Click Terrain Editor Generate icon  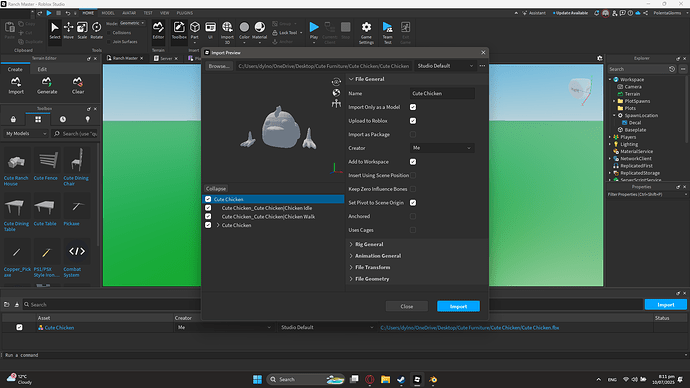click(x=47, y=85)
